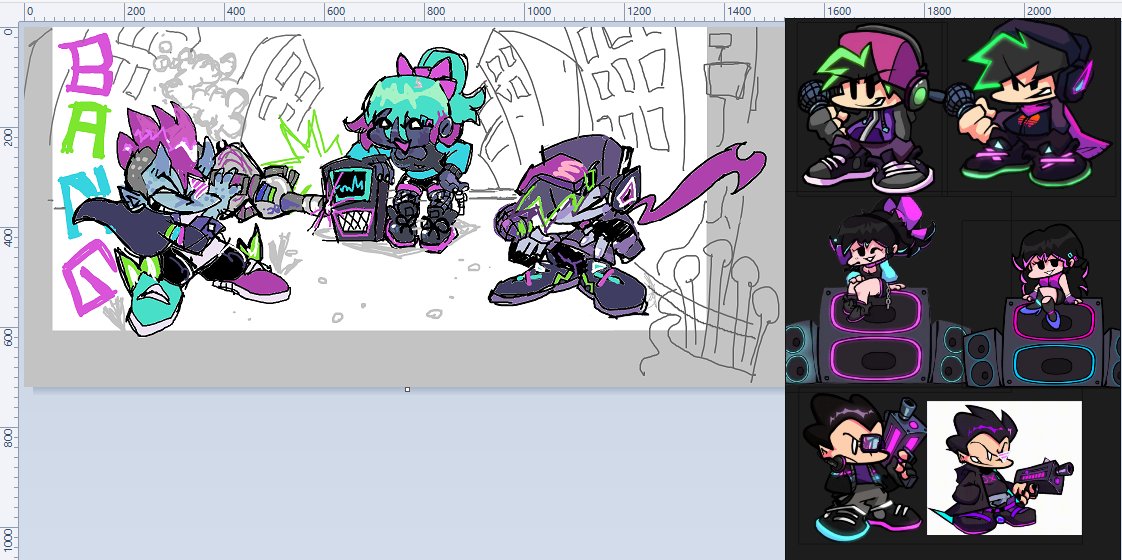Click the 600 label on vertical ruler
Viewport: 1122px width, 560px height.
[x=9, y=338]
